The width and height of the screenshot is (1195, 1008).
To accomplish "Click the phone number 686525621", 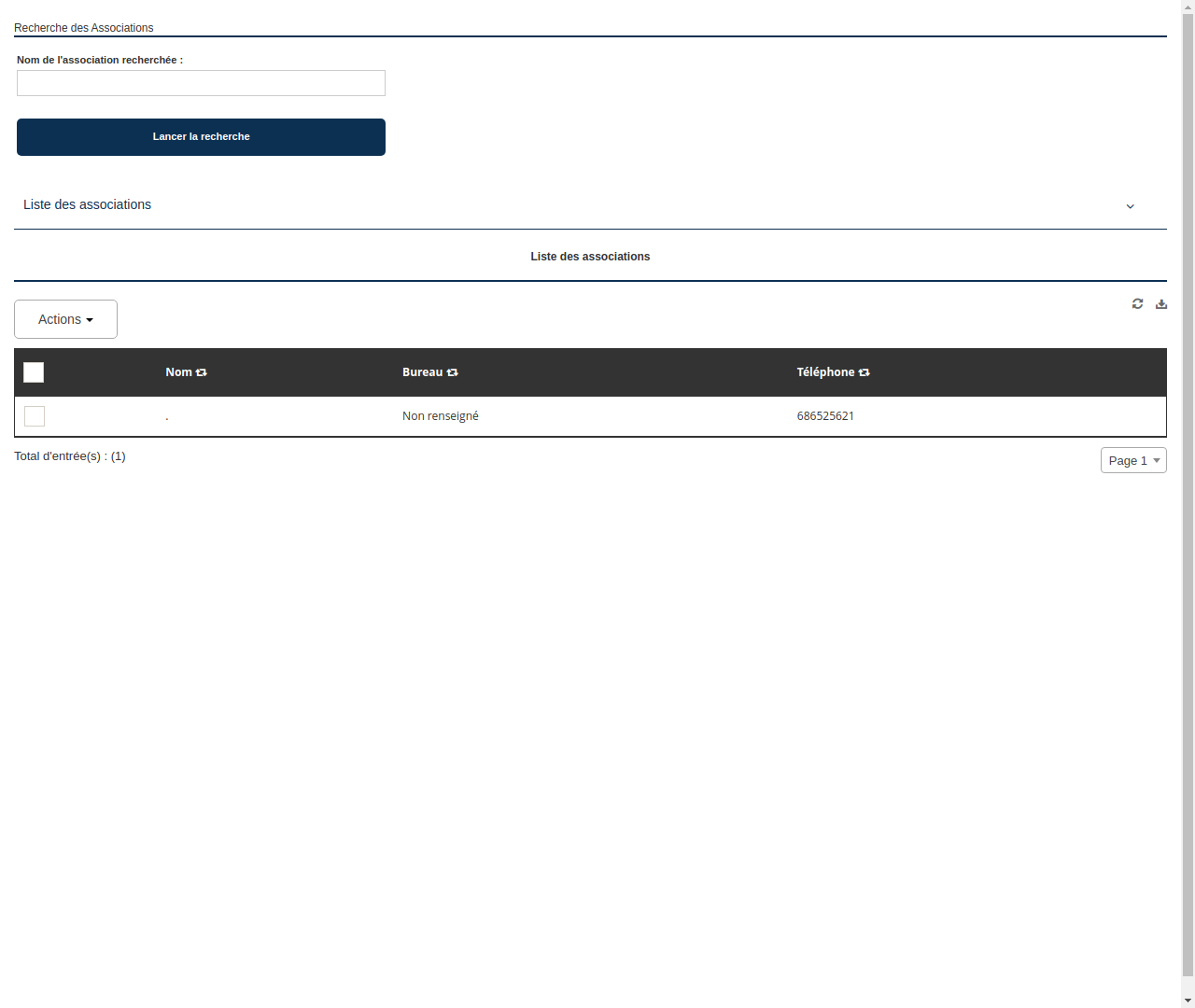I will click(x=825, y=415).
